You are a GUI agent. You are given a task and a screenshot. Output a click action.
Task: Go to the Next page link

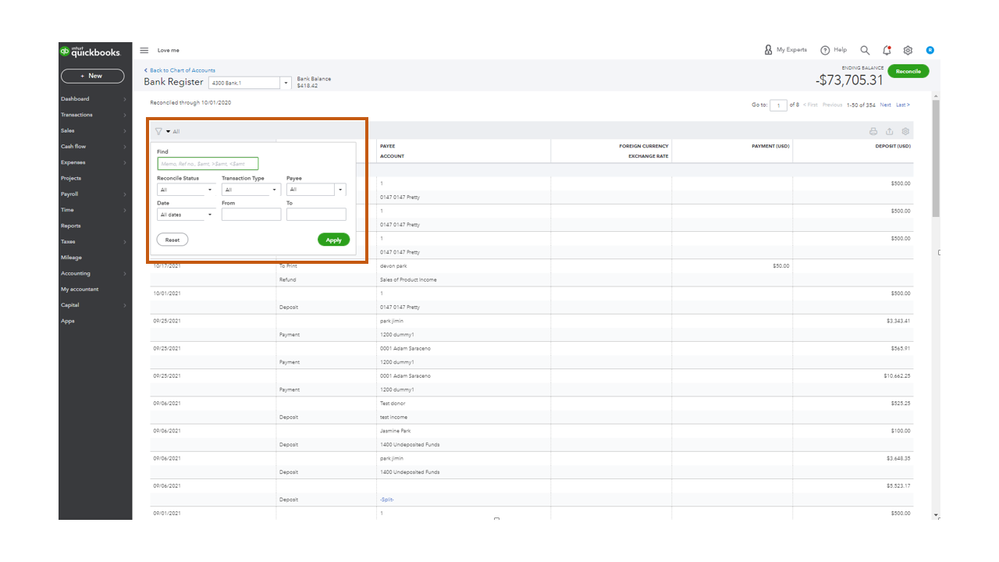click(885, 104)
